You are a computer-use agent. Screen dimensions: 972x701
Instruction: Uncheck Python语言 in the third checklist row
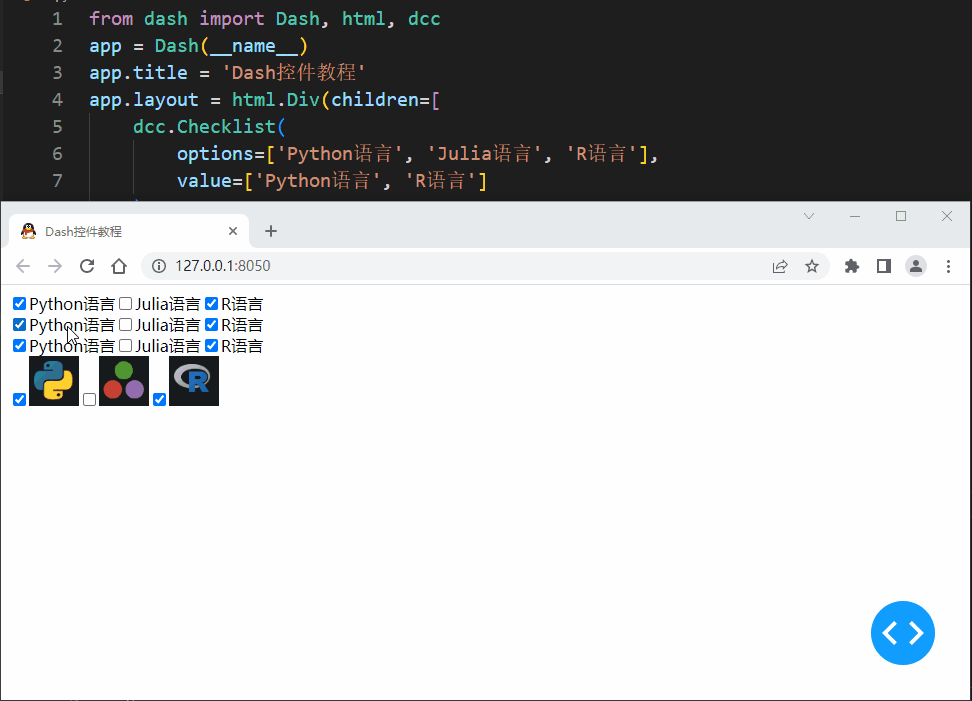(x=19, y=346)
